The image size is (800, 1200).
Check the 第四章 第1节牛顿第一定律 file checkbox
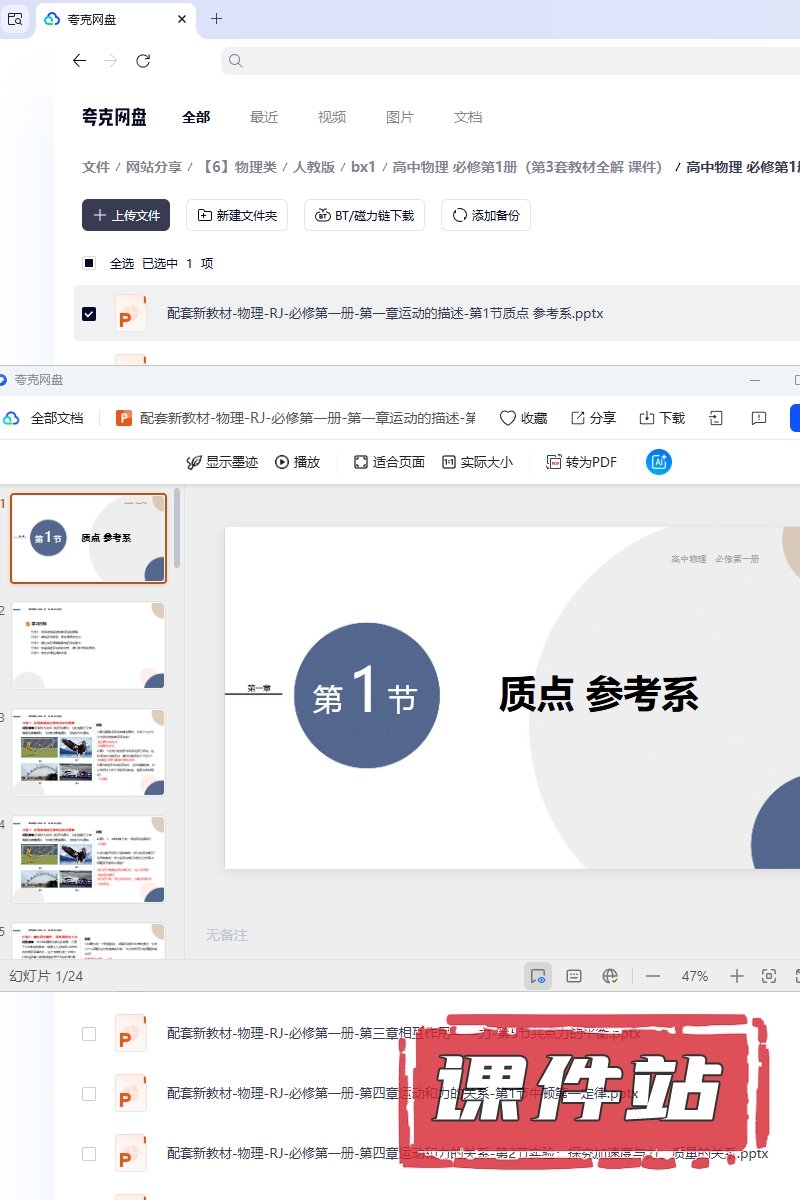(89, 1094)
